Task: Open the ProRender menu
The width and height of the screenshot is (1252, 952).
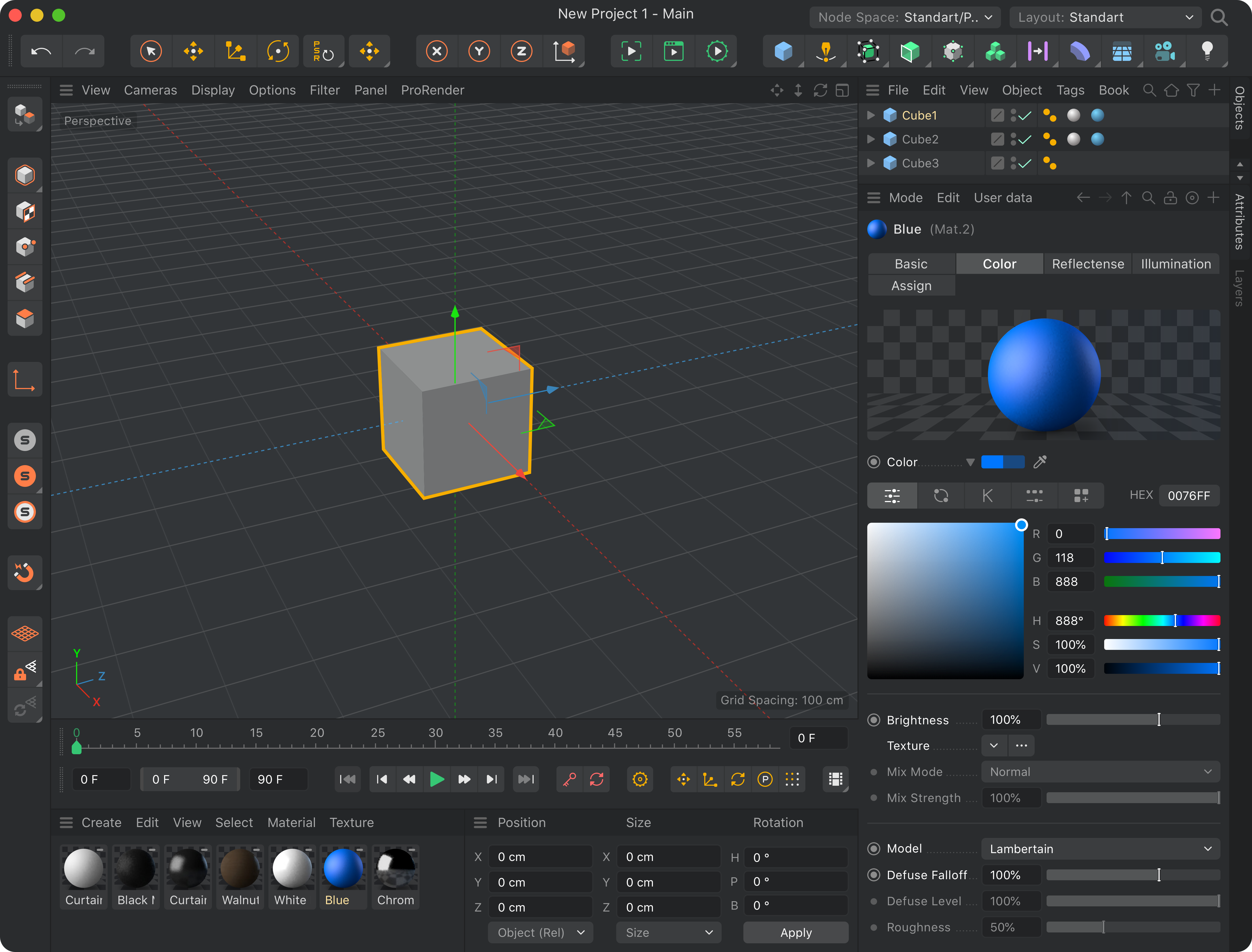Action: [x=433, y=90]
